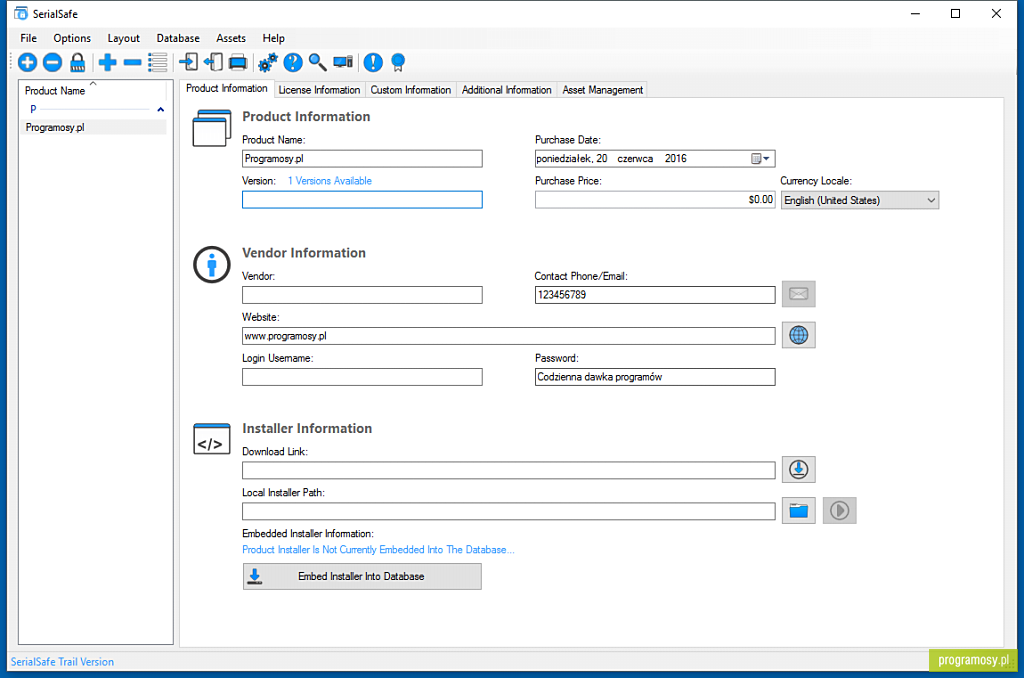The image size is (1024, 678).
Task: Click the Version input field
Action: [x=362, y=200]
